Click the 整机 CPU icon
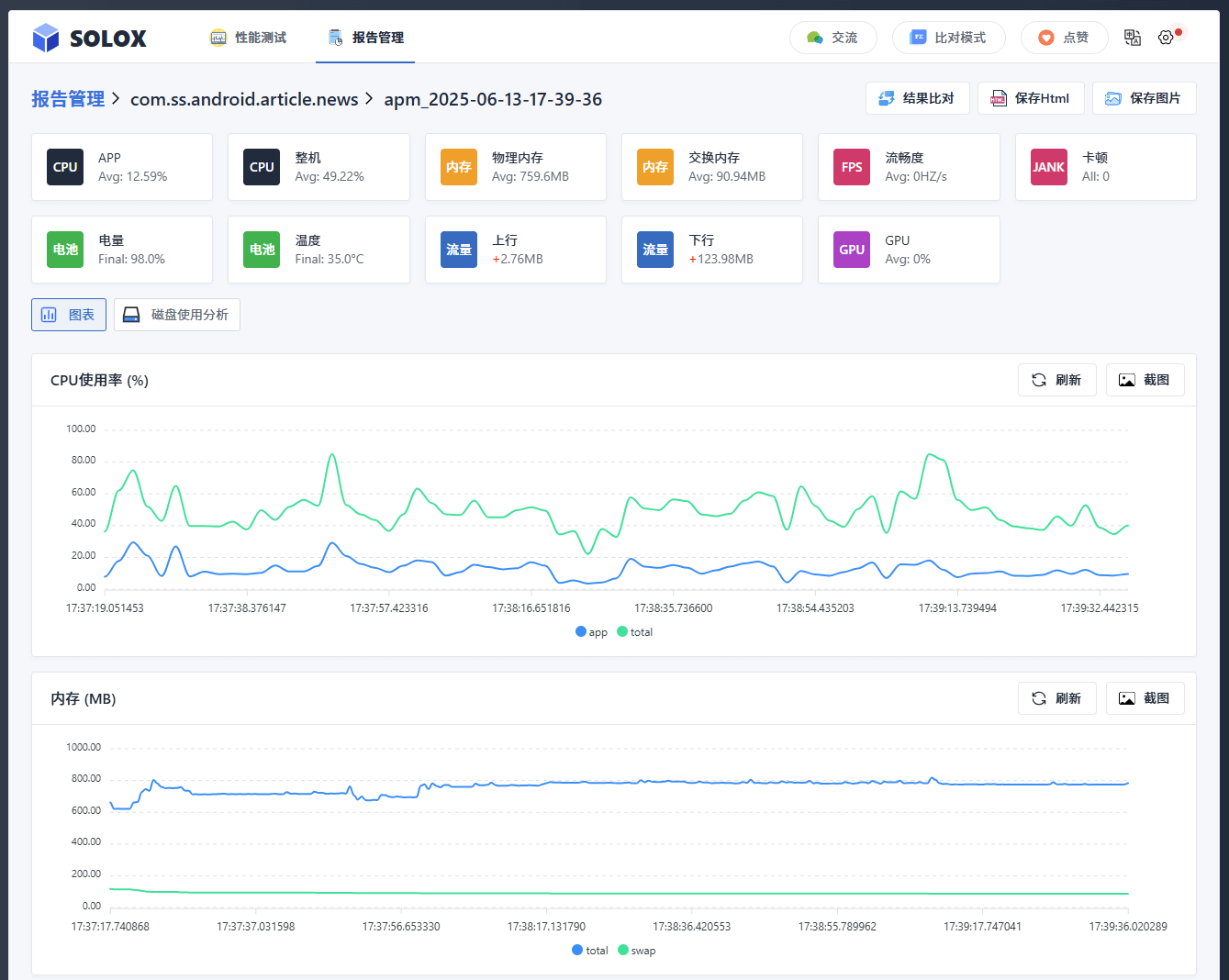The width and height of the screenshot is (1229, 980). [262, 167]
